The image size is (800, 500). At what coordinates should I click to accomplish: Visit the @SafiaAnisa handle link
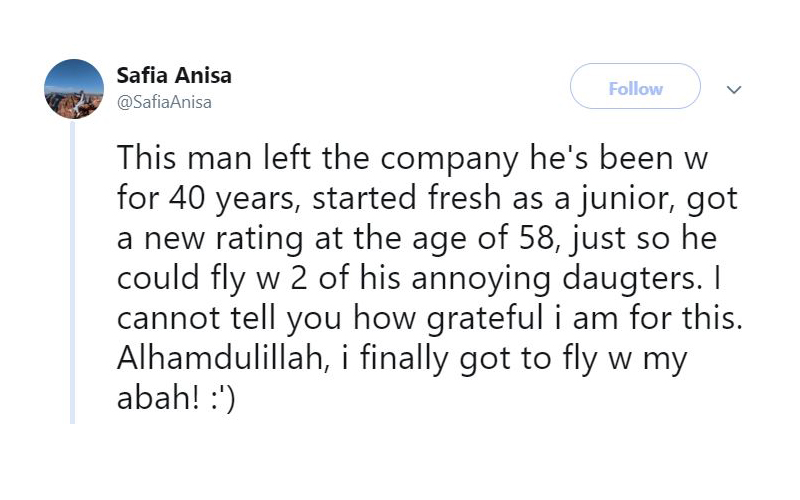click(164, 102)
